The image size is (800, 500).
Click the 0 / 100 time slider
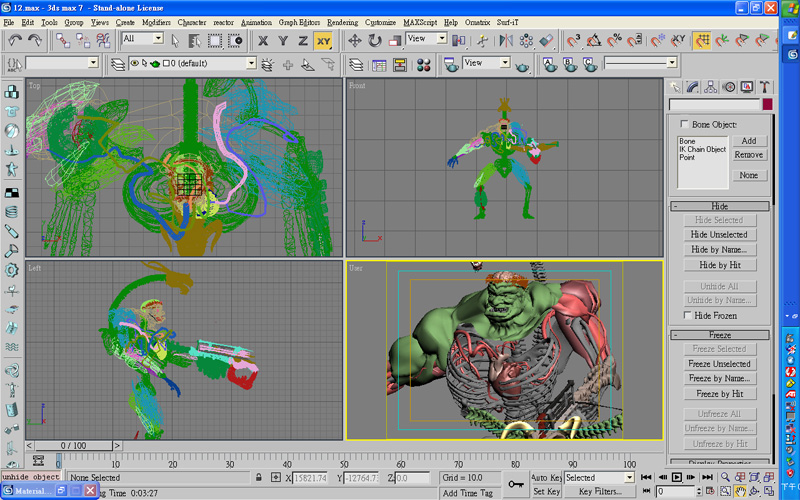(x=73, y=445)
